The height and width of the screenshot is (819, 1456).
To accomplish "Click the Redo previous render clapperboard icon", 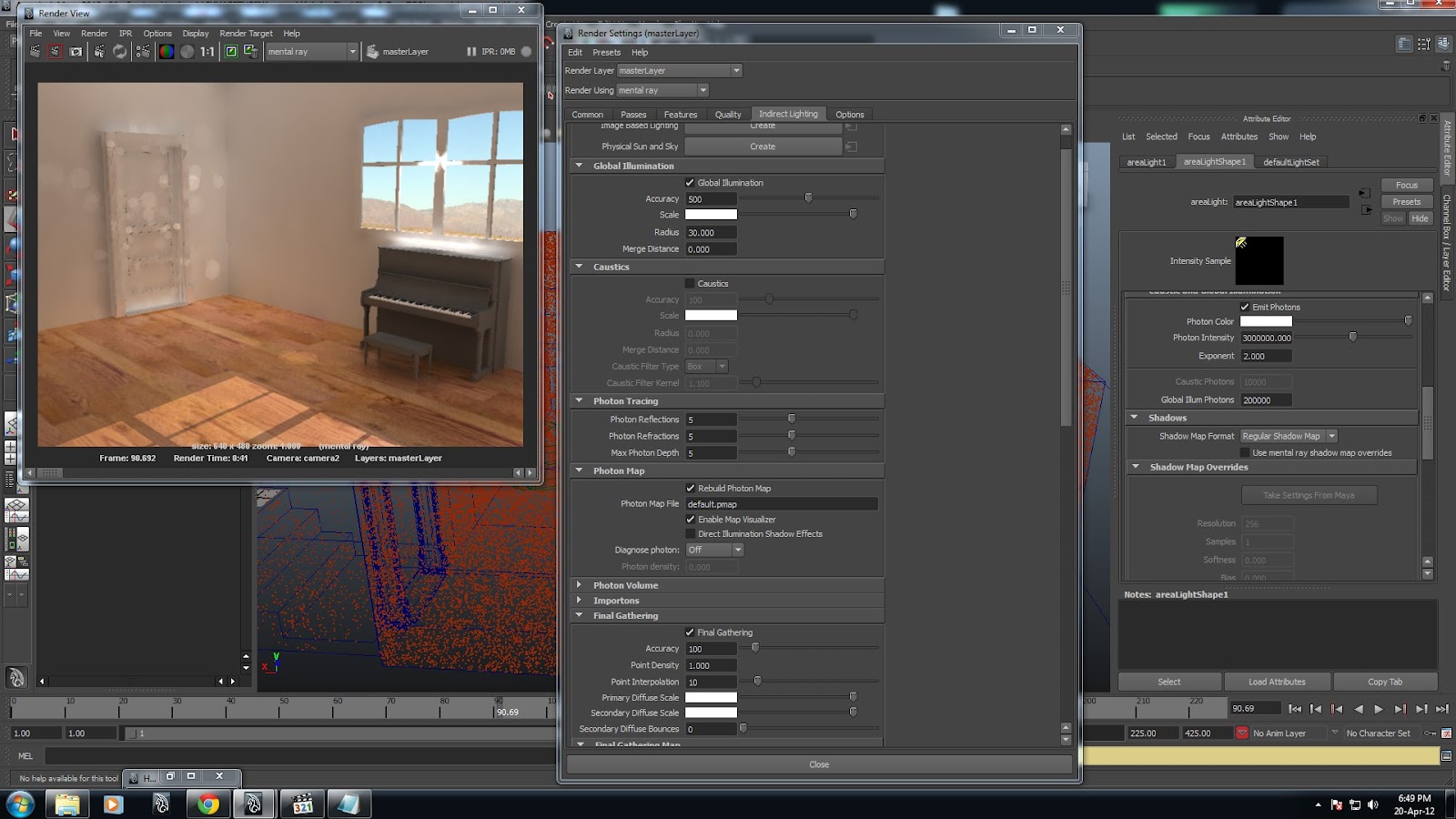I will pos(35,52).
